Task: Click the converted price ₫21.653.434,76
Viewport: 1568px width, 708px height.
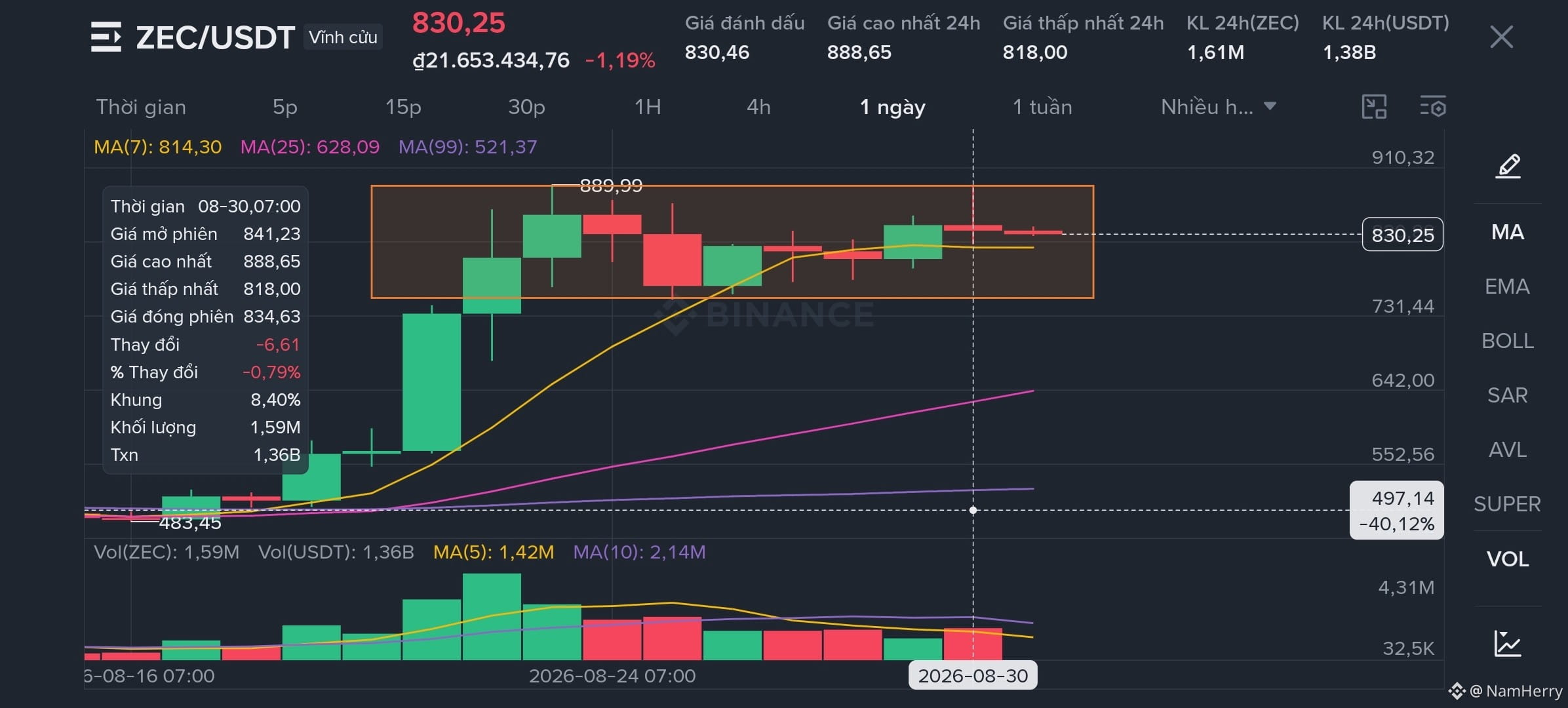Action: (491, 60)
